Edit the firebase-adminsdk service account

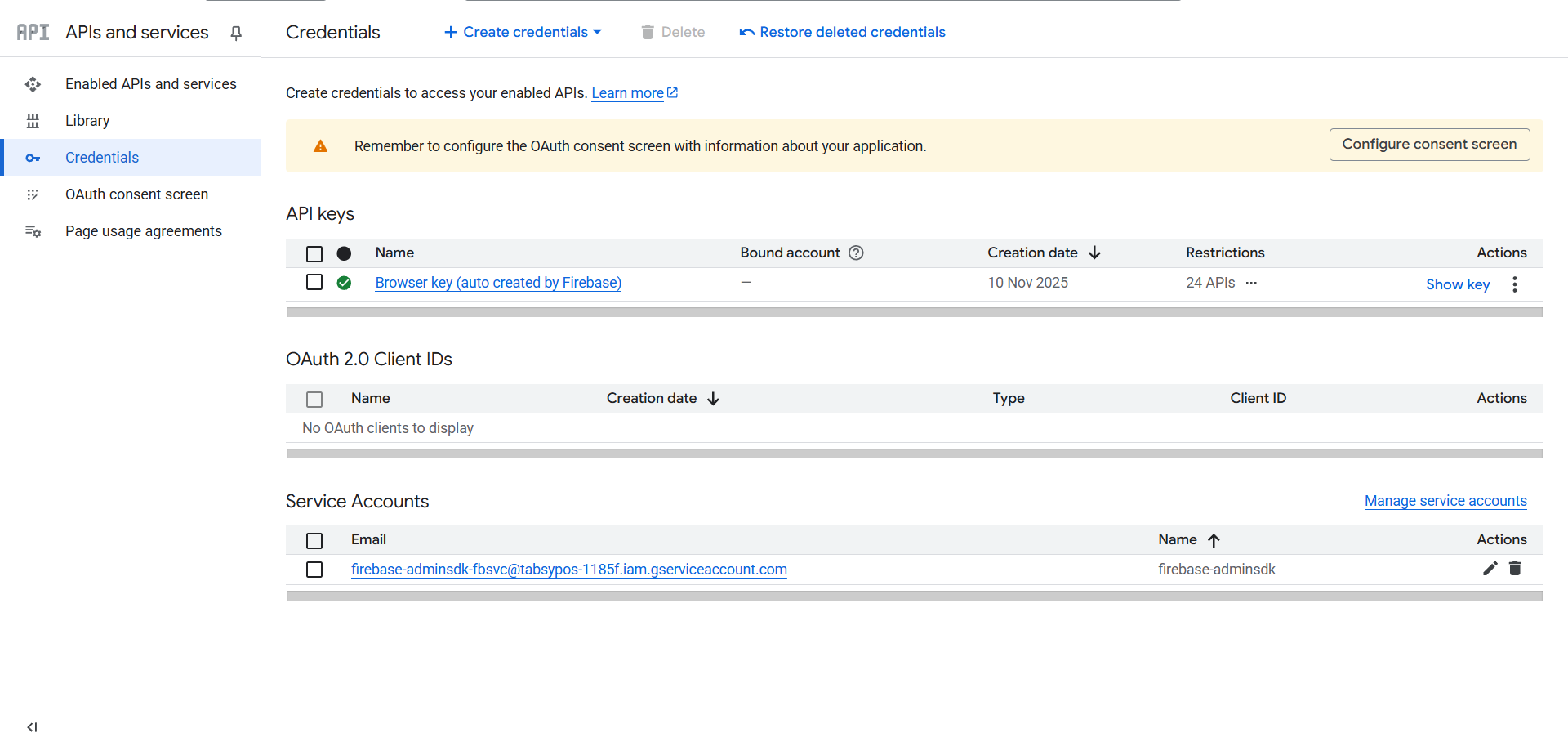point(1490,569)
